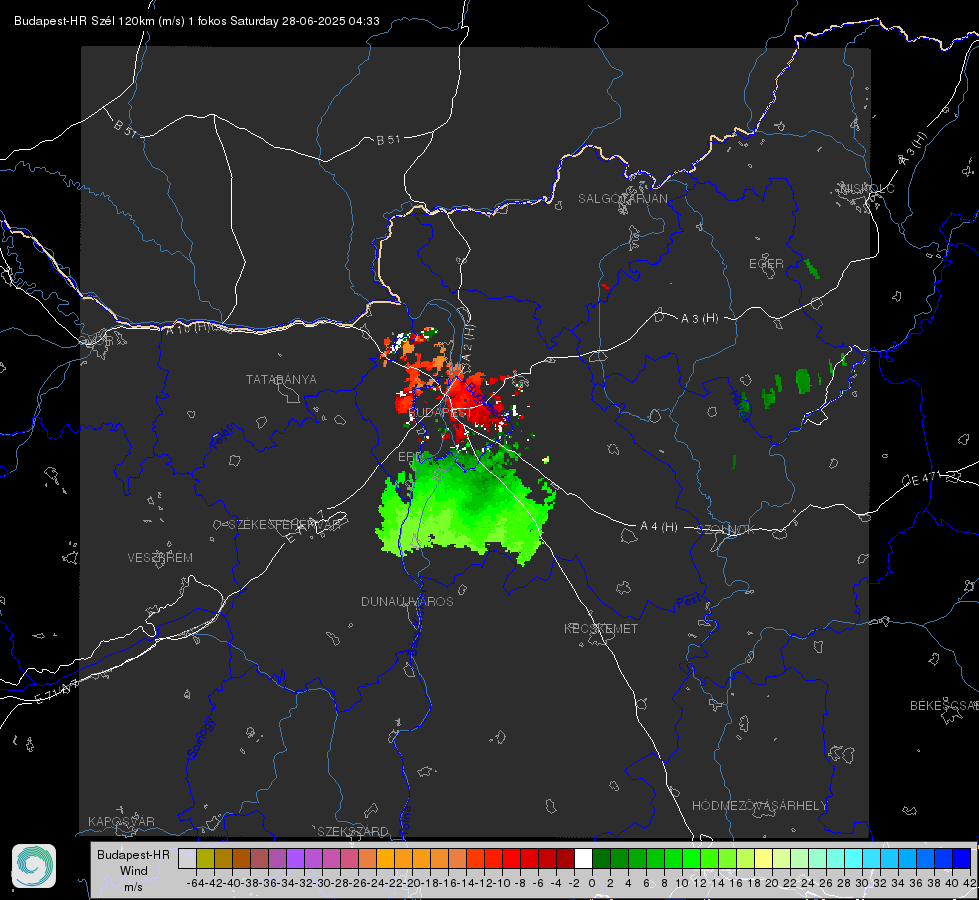Click the white swatch between -2 and 0

(x=583, y=859)
